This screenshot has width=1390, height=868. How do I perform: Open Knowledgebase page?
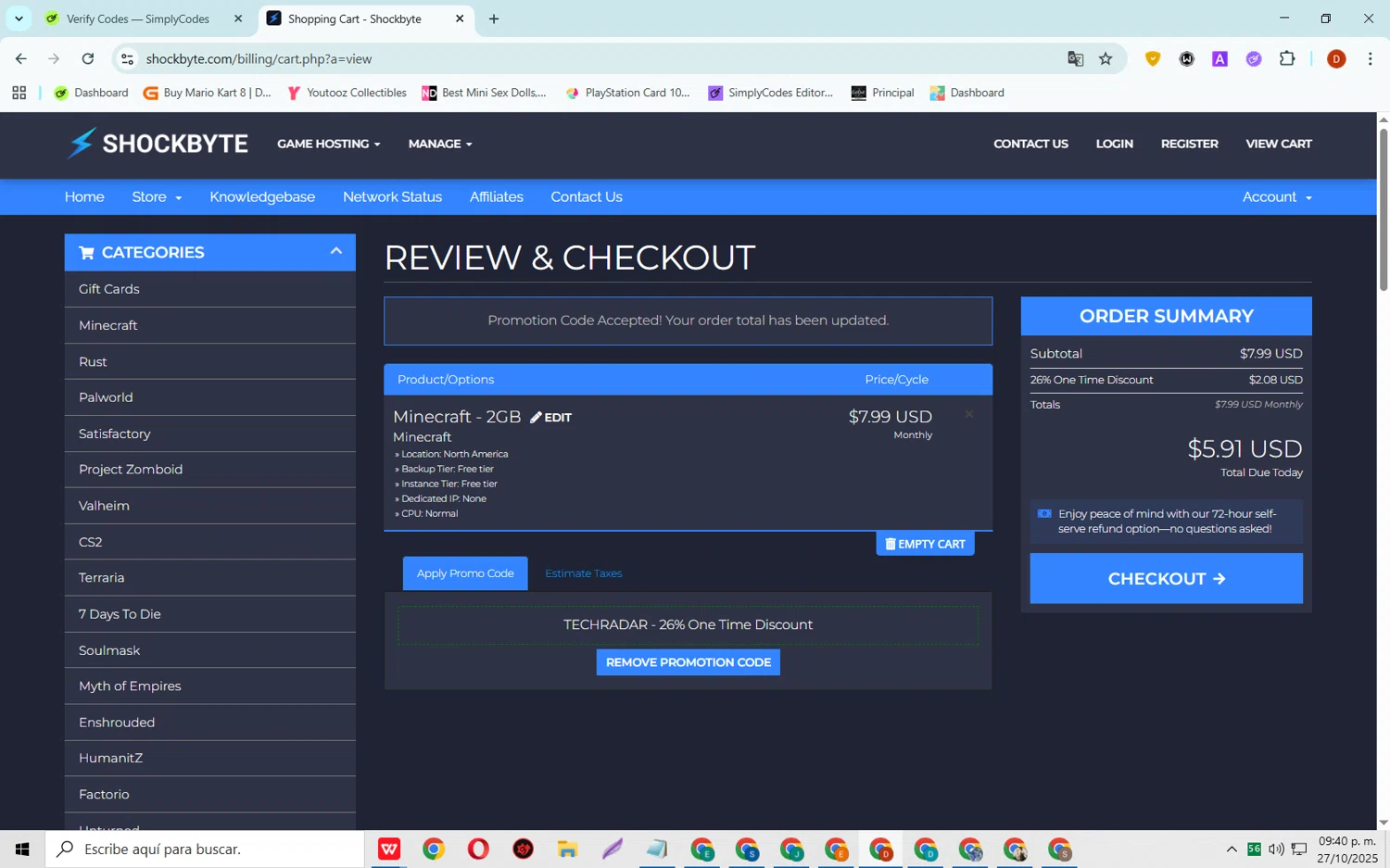(262, 196)
